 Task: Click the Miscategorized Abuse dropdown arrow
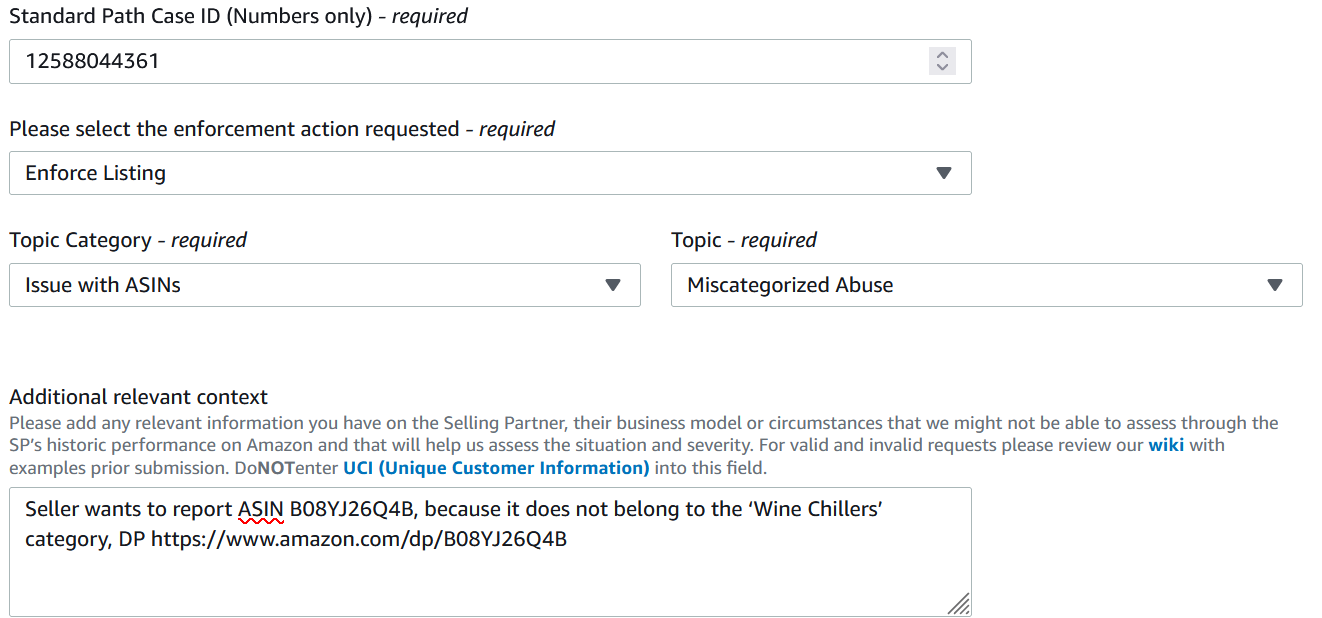(x=1275, y=285)
